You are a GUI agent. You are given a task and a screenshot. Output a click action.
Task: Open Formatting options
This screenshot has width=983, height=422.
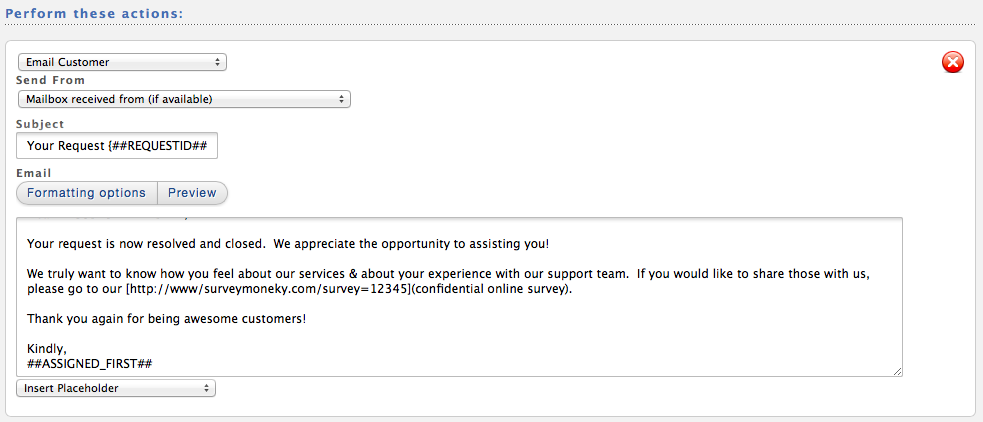click(87, 193)
